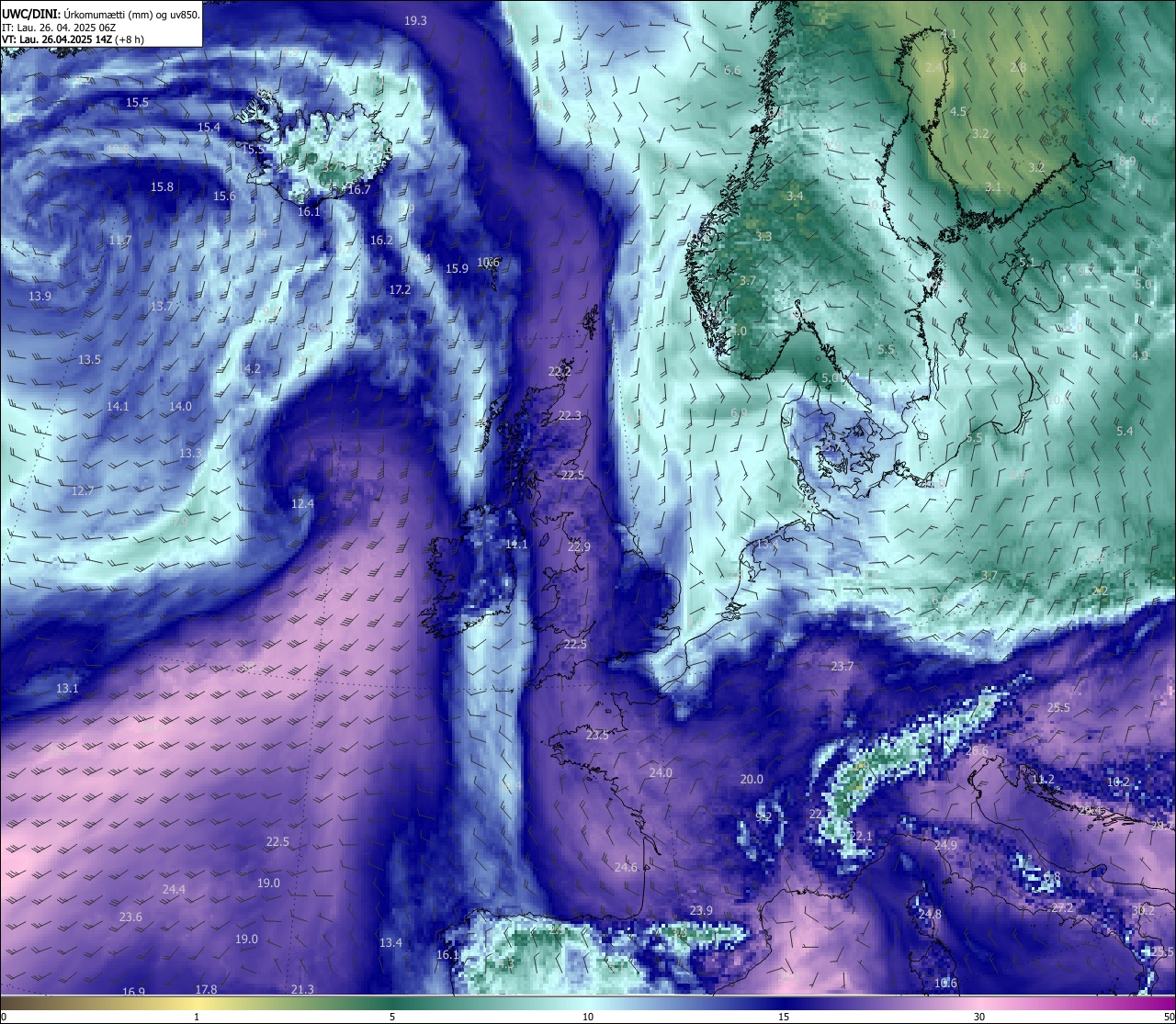The width and height of the screenshot is (1176, 1024).
Task: Click the map value 15.6
Action: coord(224,196)
